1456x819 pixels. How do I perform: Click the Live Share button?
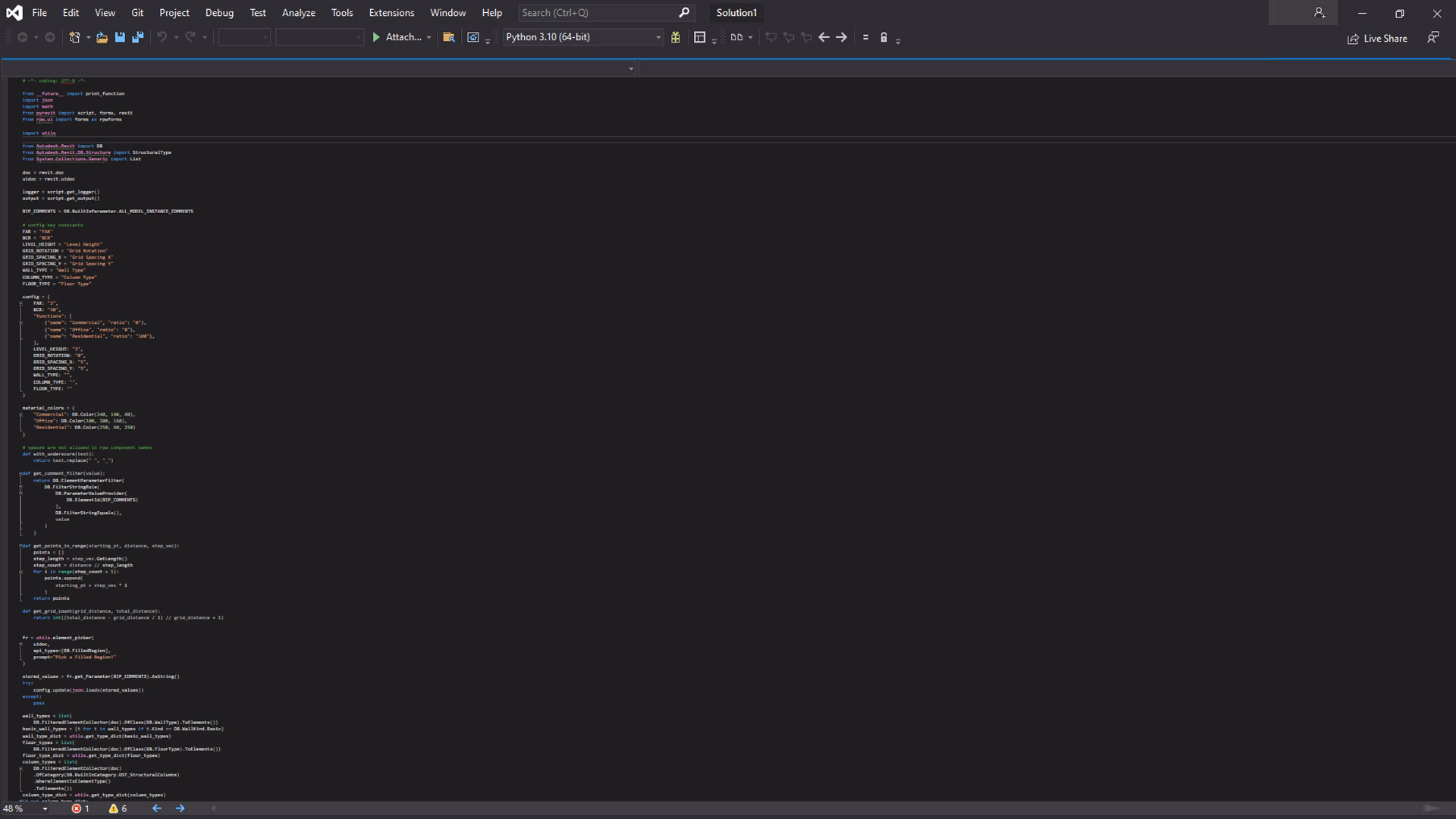click(1377, 39)
